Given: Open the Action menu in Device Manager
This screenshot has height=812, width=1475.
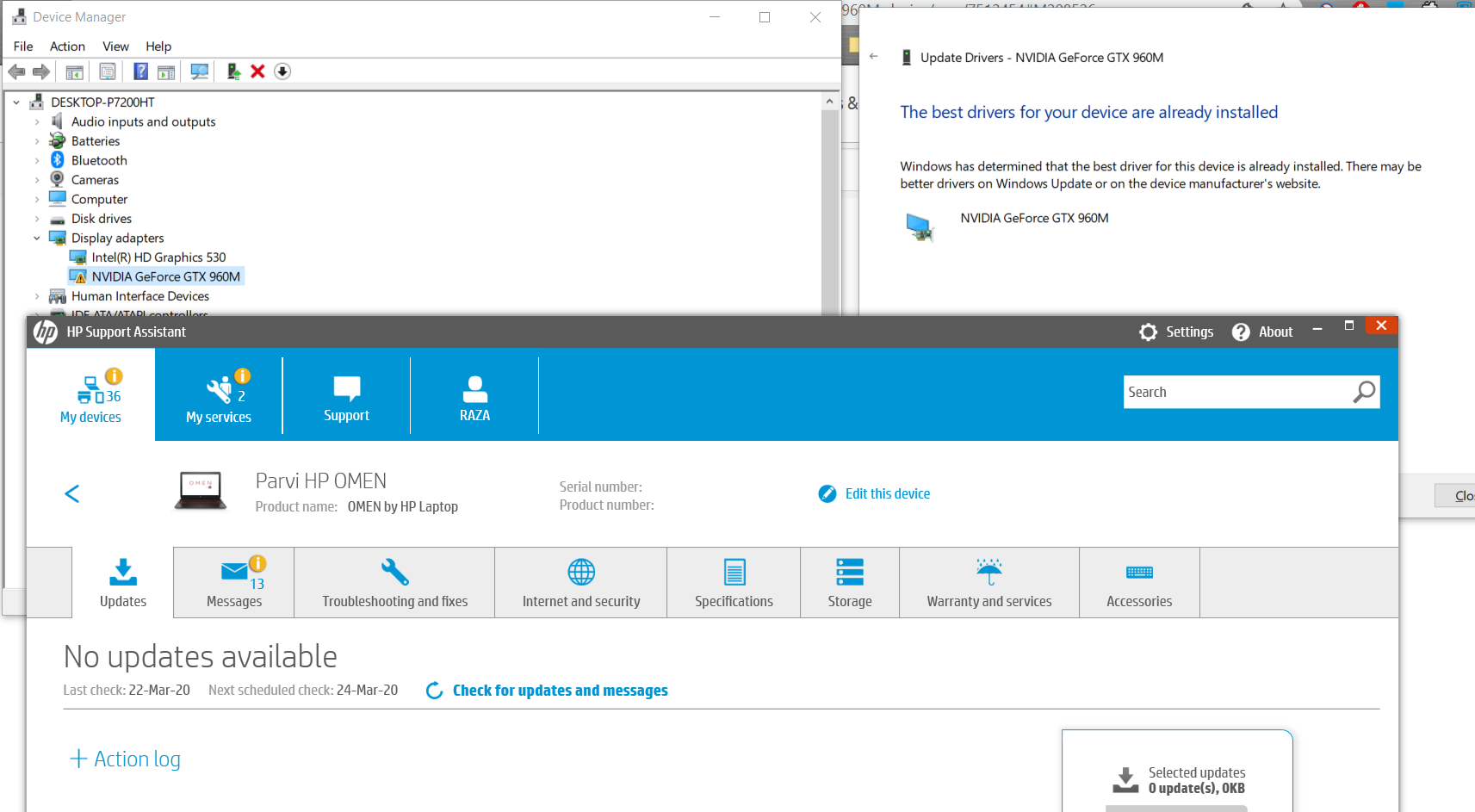Looking at the screenshot, I should pyautogui.click(x=67, y=46).
